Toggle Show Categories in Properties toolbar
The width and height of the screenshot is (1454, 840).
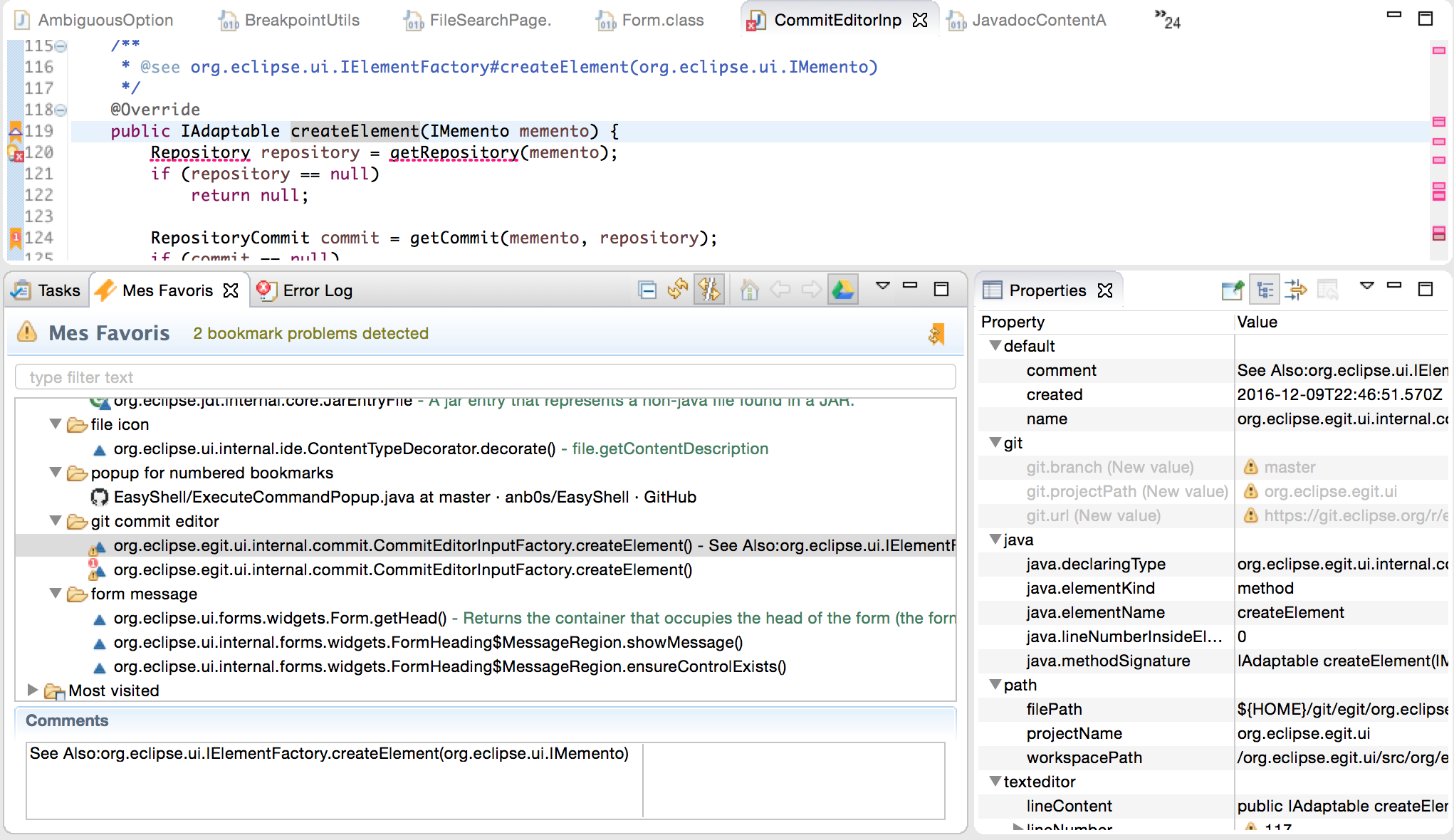coord(1265,290)
